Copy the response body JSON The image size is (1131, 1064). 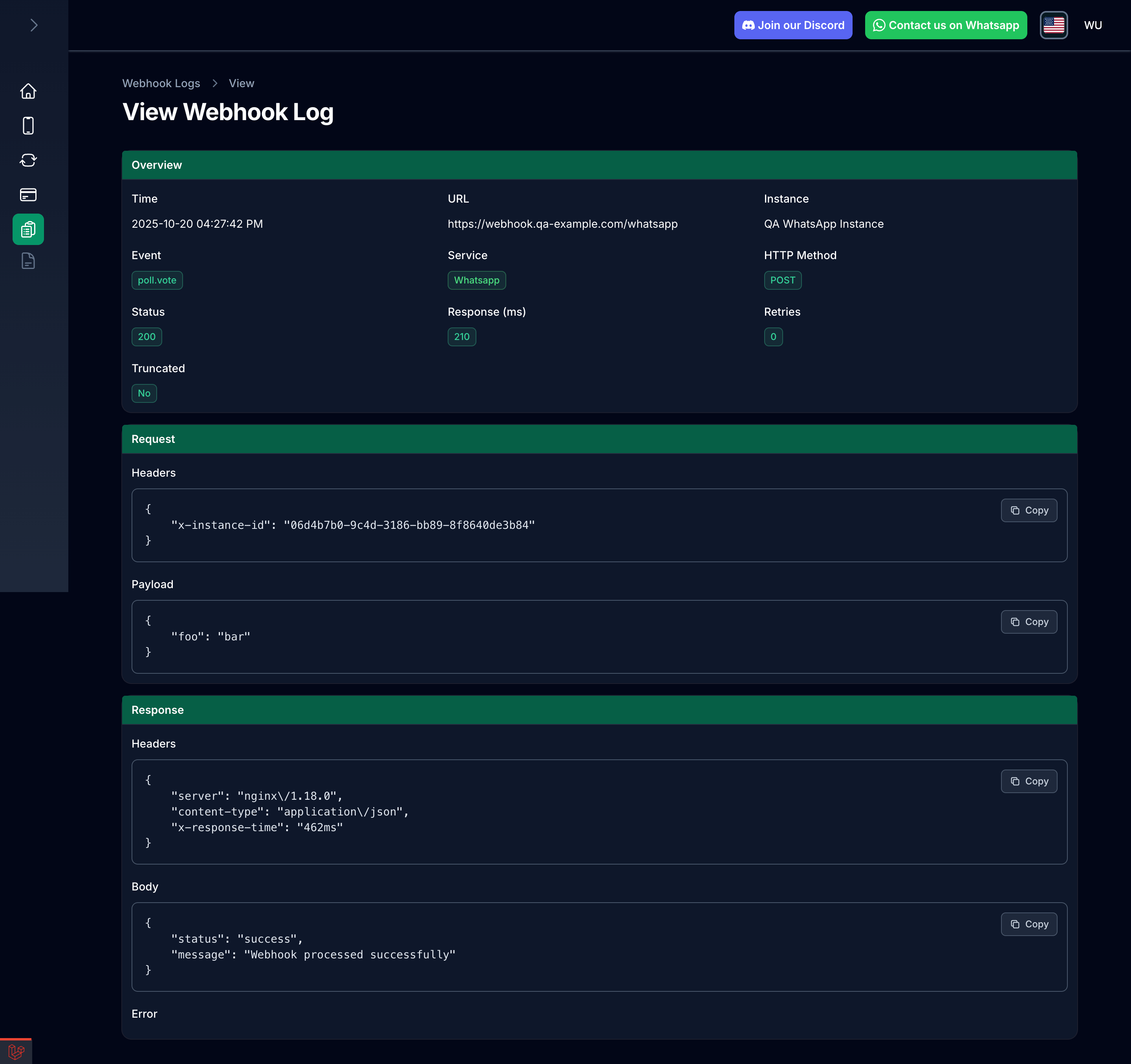(x=1029, y=924)
